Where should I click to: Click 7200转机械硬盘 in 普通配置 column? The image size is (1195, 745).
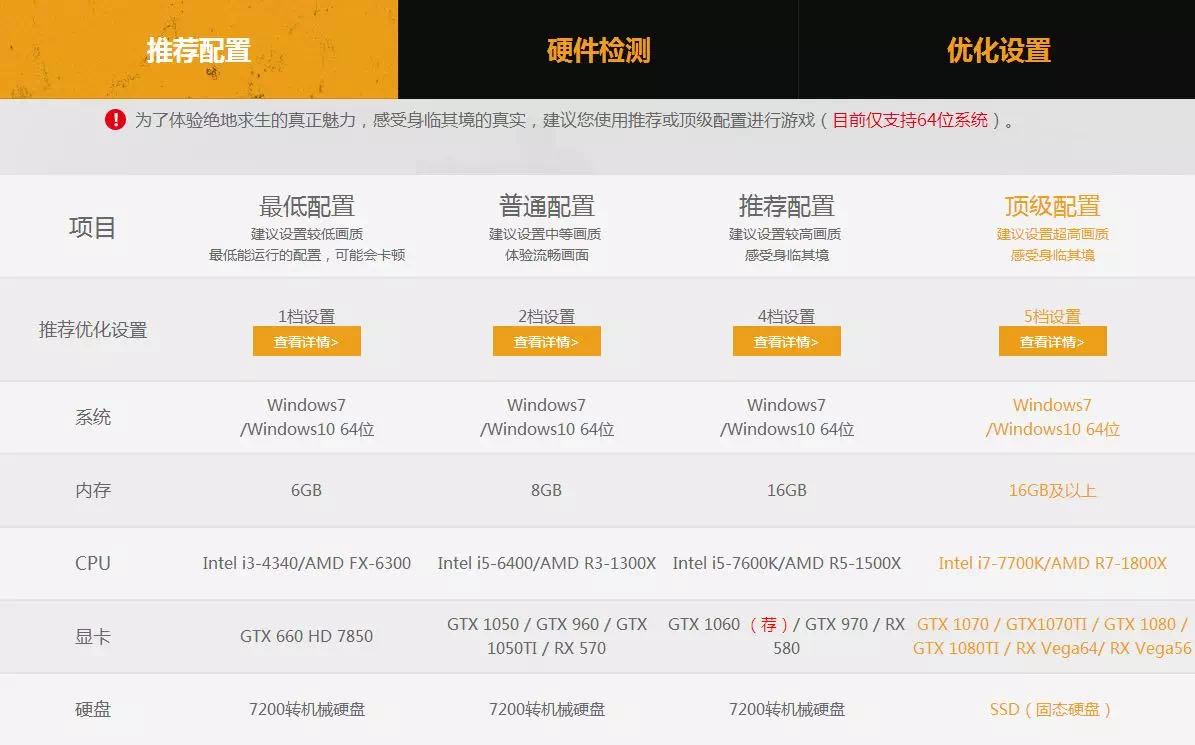[x=546, y=709]
